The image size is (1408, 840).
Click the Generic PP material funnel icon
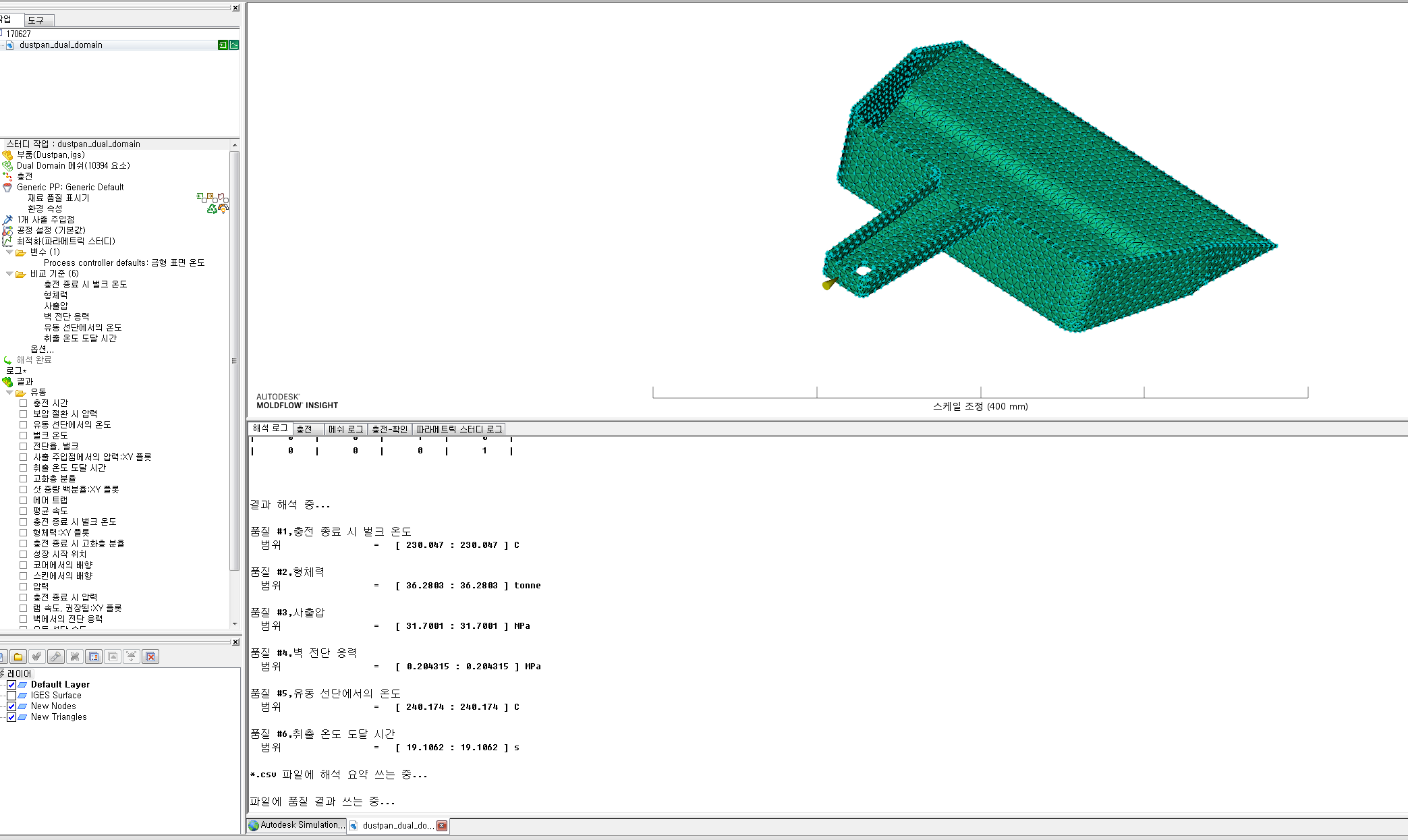coord(7,188)
